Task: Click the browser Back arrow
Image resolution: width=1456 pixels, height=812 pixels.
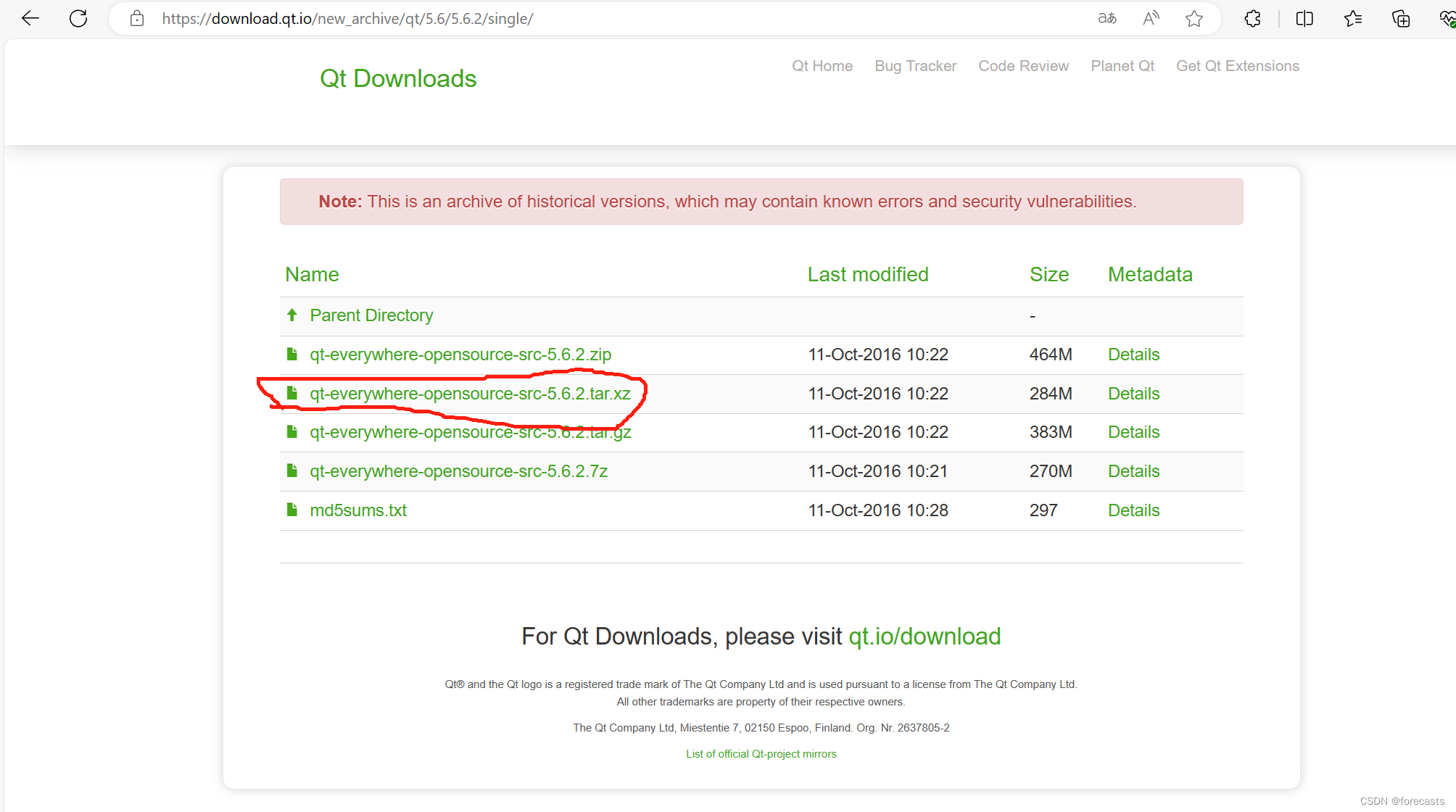Action: pos(30,19)
